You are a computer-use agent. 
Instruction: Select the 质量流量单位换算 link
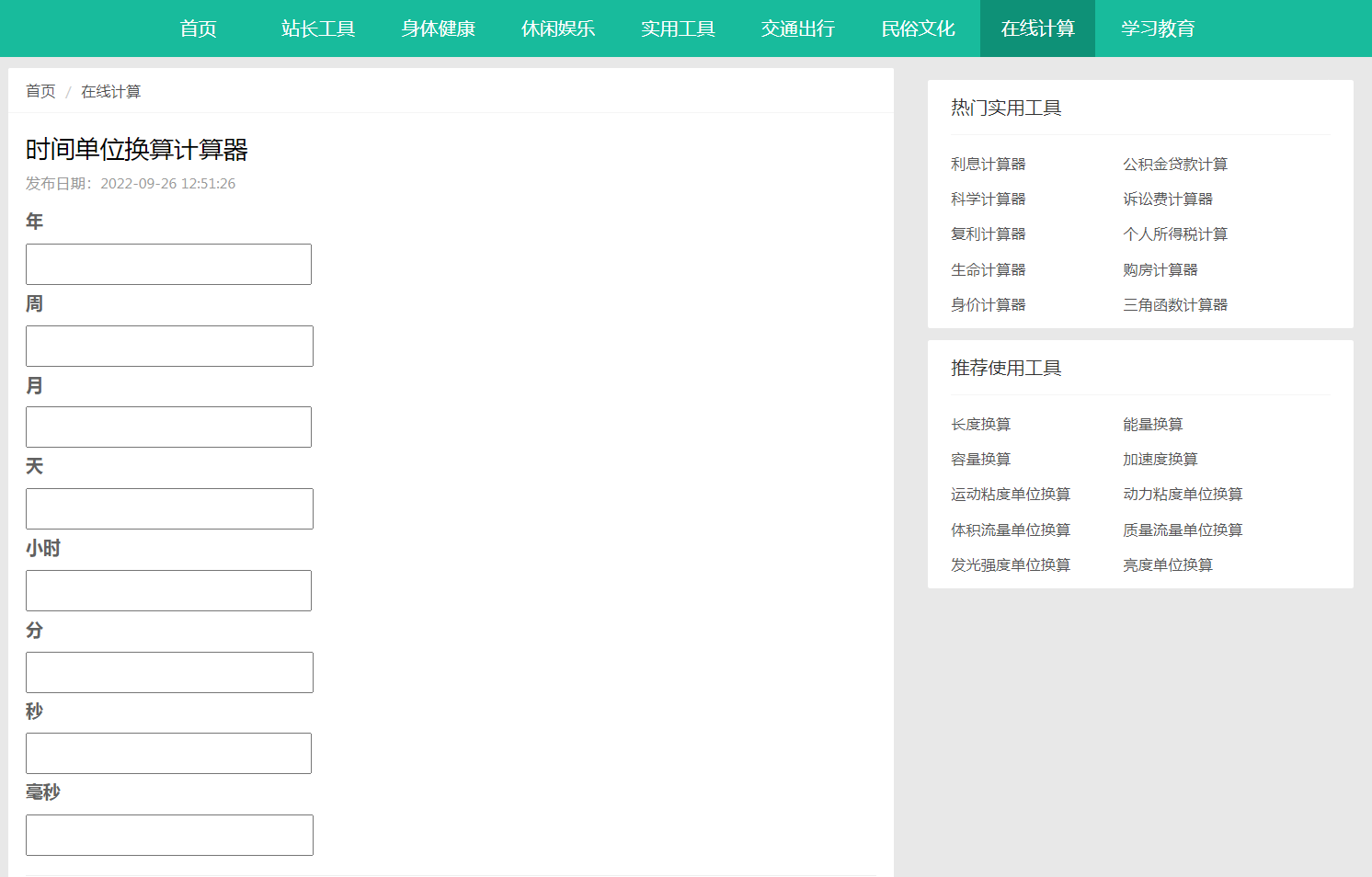coord(1182,530)
